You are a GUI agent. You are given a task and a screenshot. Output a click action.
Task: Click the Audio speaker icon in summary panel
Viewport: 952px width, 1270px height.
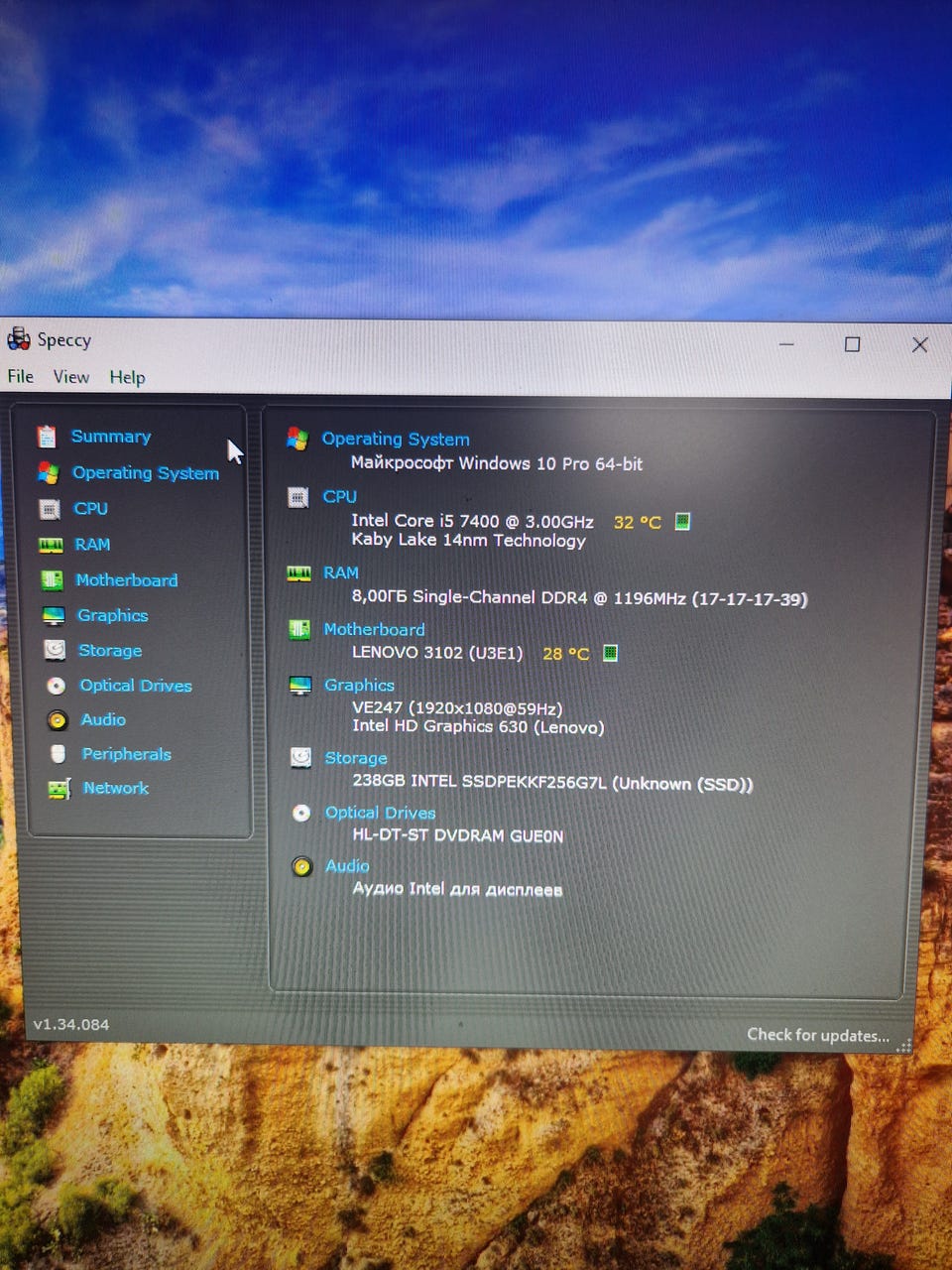[x=302, y=866]
